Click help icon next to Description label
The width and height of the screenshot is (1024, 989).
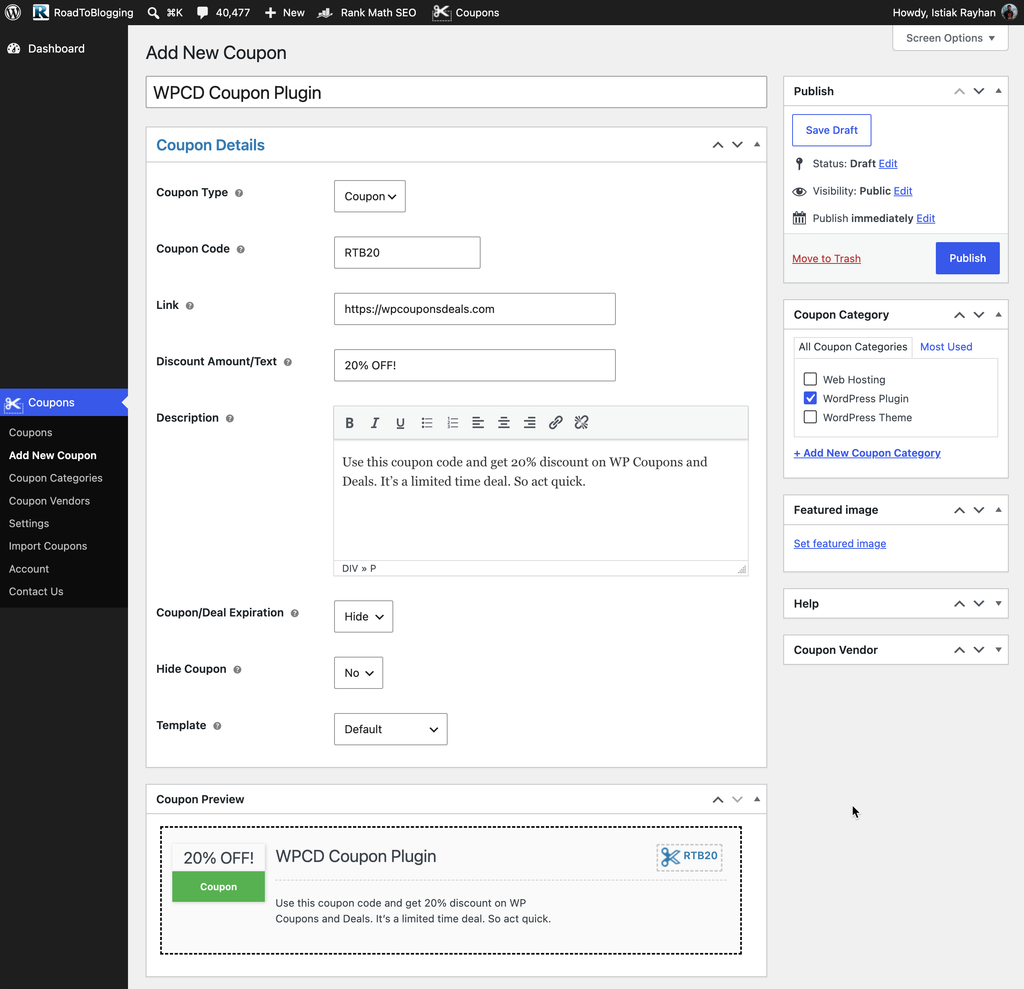(x=230, y=419)
